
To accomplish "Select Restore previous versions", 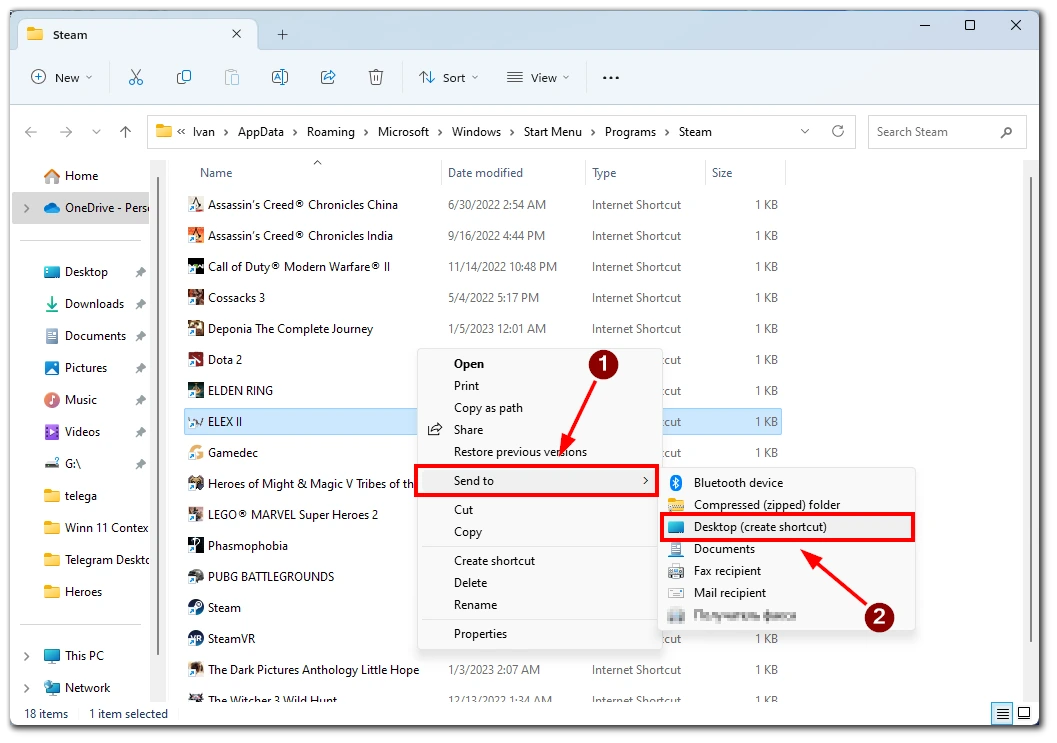I will pyautogui.click(x=520, y=452).
